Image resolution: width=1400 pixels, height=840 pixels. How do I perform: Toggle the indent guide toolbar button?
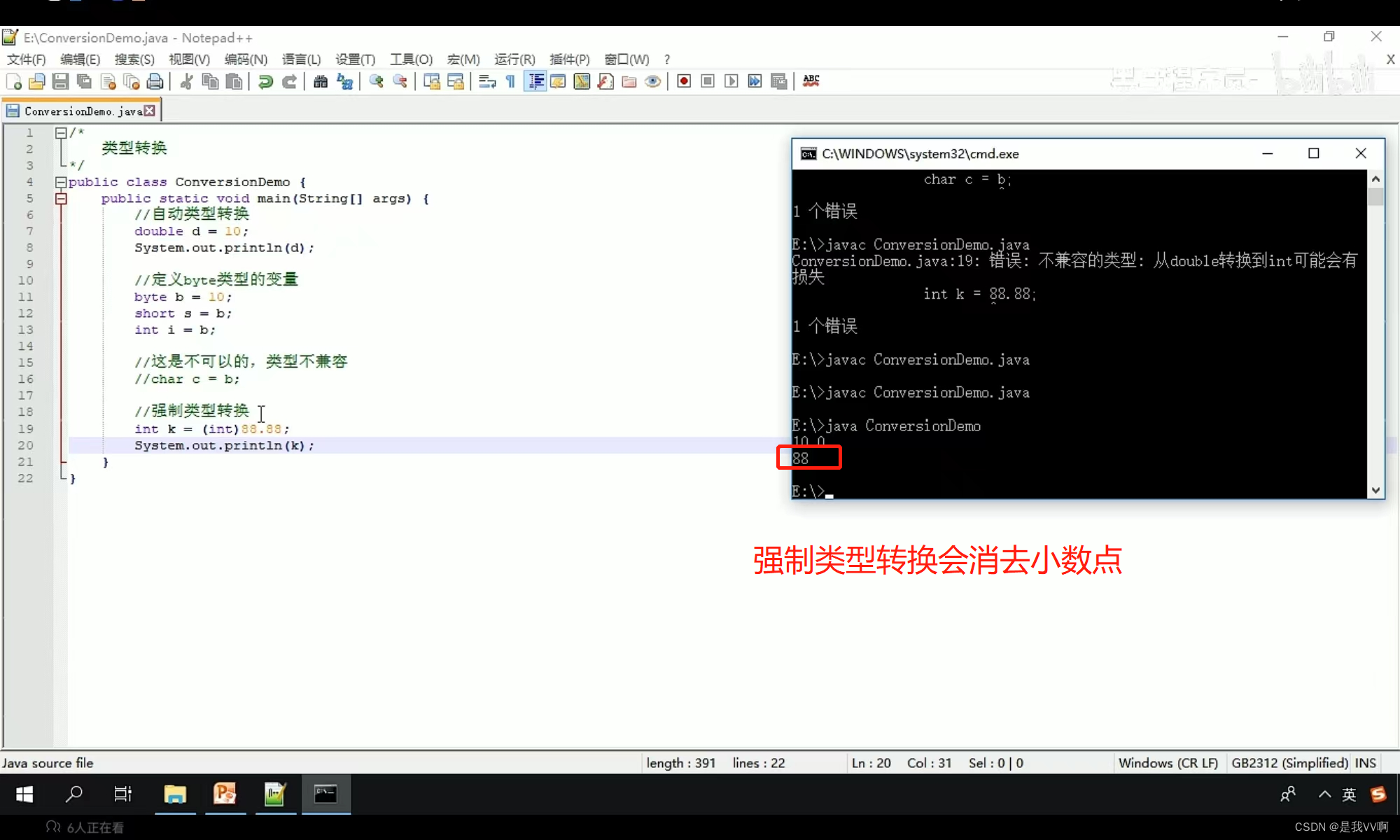point(535,82)
